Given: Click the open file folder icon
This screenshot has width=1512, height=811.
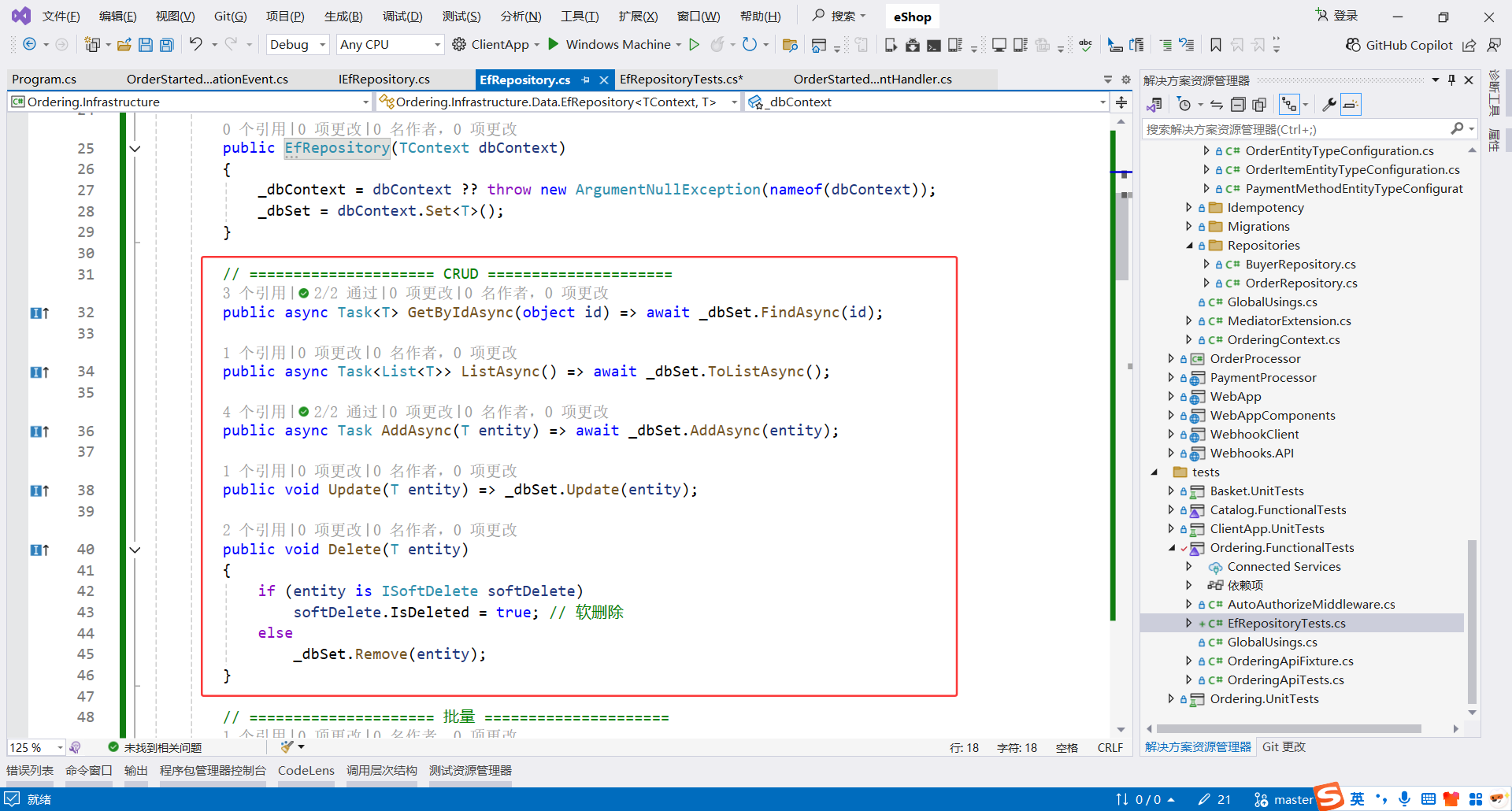Looking at the screenshot, I should coord(124,45).
